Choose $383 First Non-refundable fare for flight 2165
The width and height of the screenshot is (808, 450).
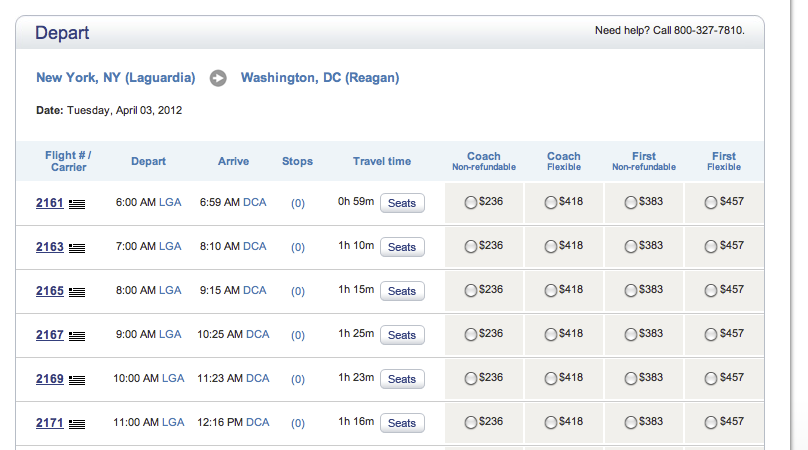[x=630, y=291]
